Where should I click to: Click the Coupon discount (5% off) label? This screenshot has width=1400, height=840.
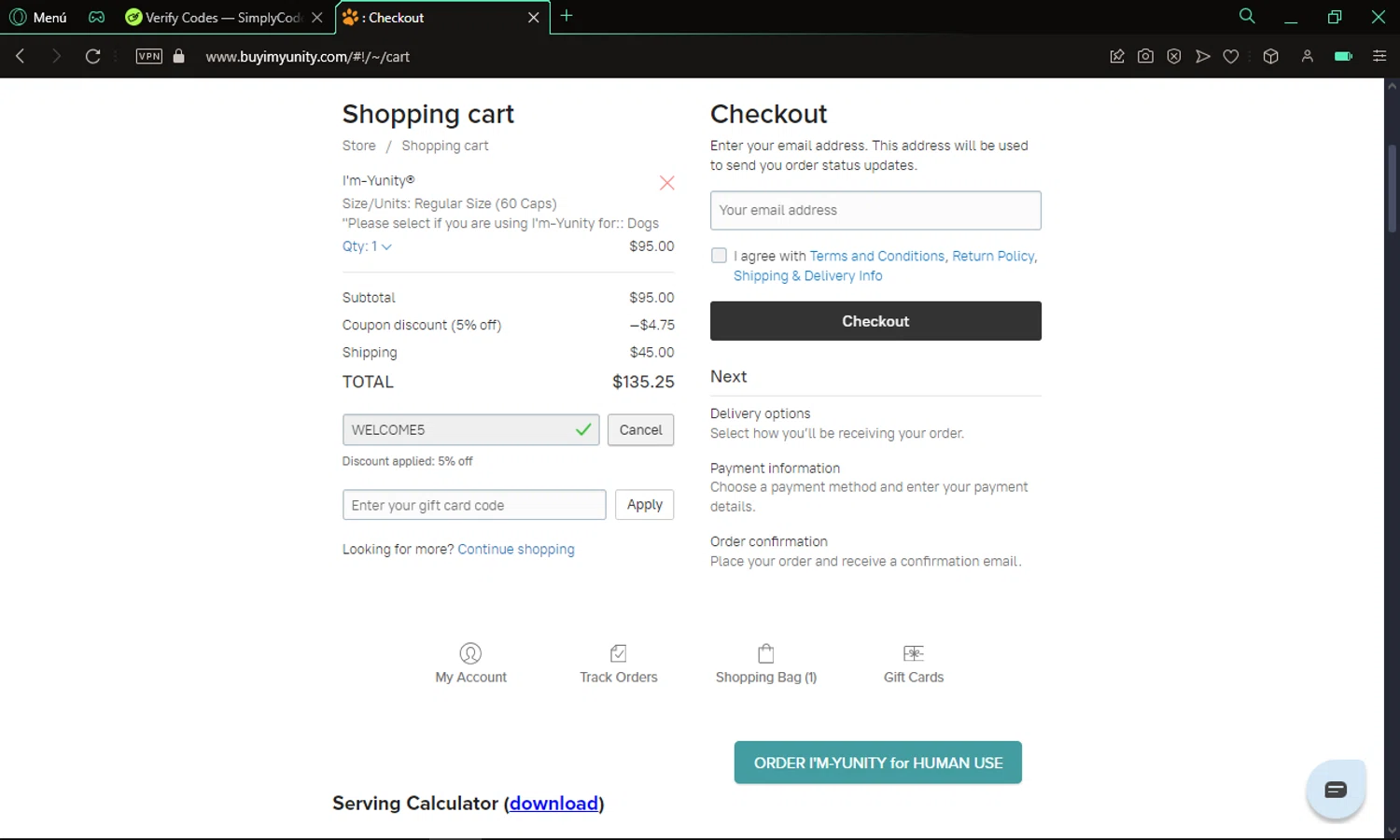422,325
